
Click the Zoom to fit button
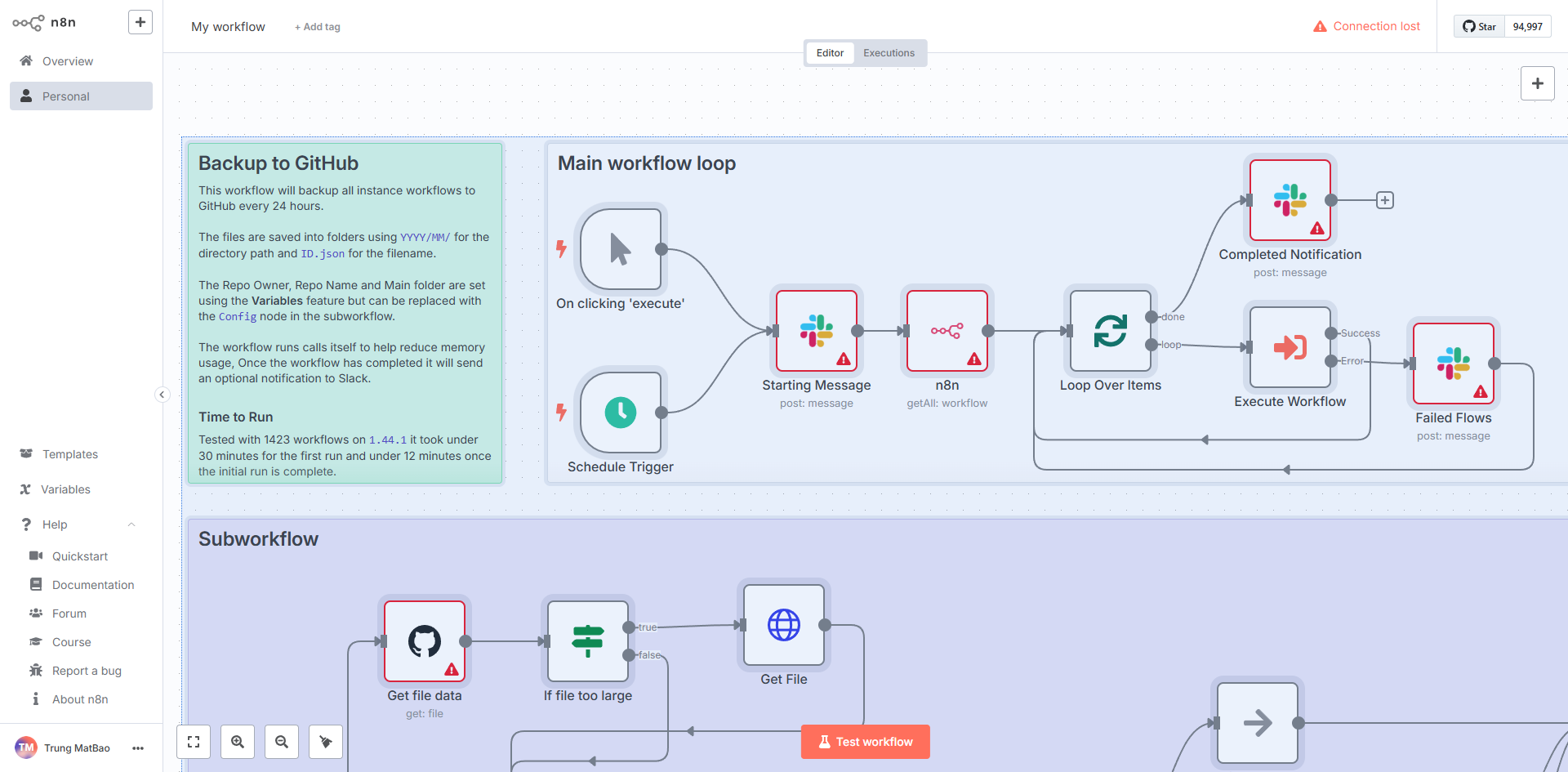point(194,742)
